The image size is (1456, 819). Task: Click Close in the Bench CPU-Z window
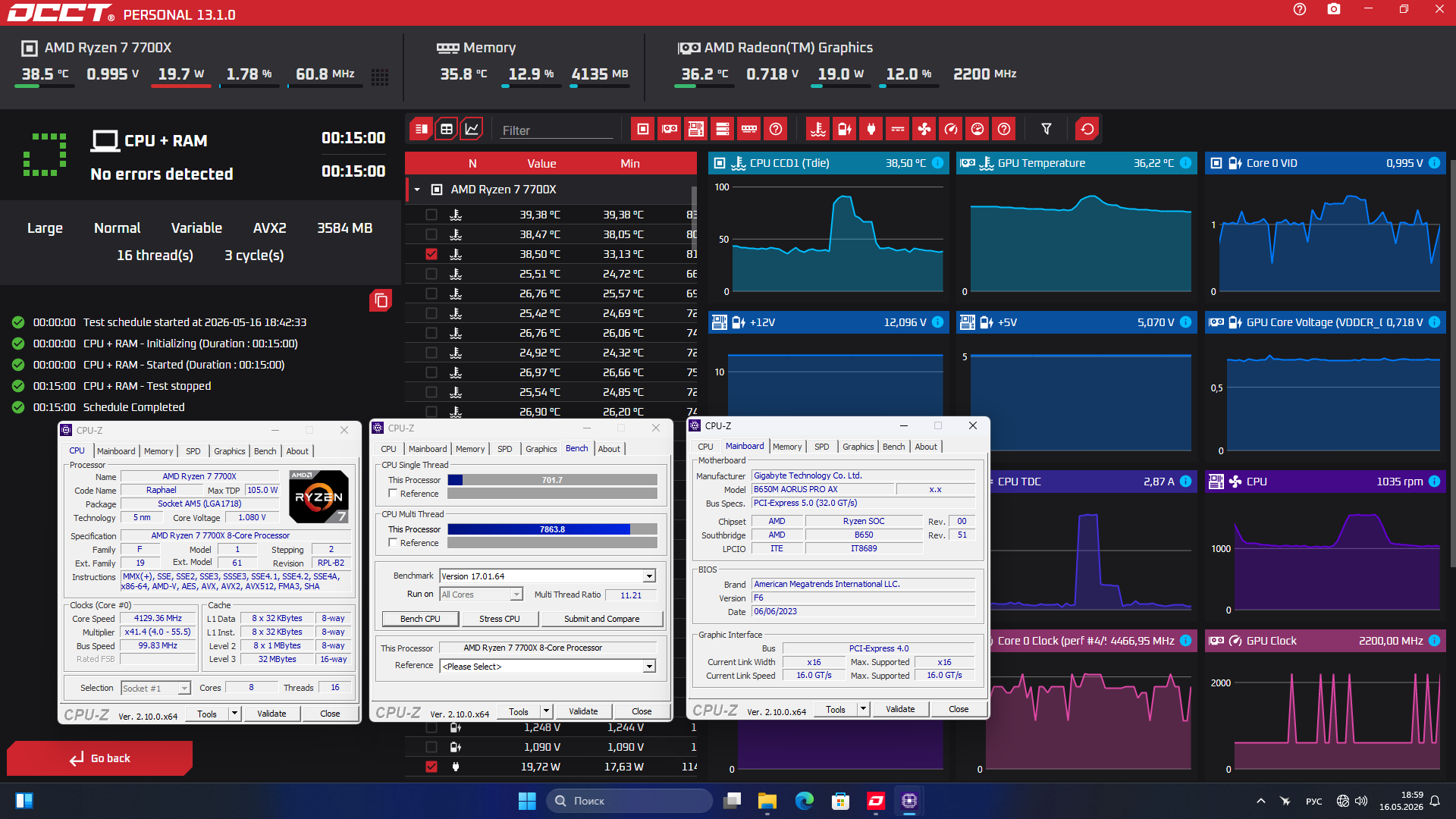(x=642, y=711)
